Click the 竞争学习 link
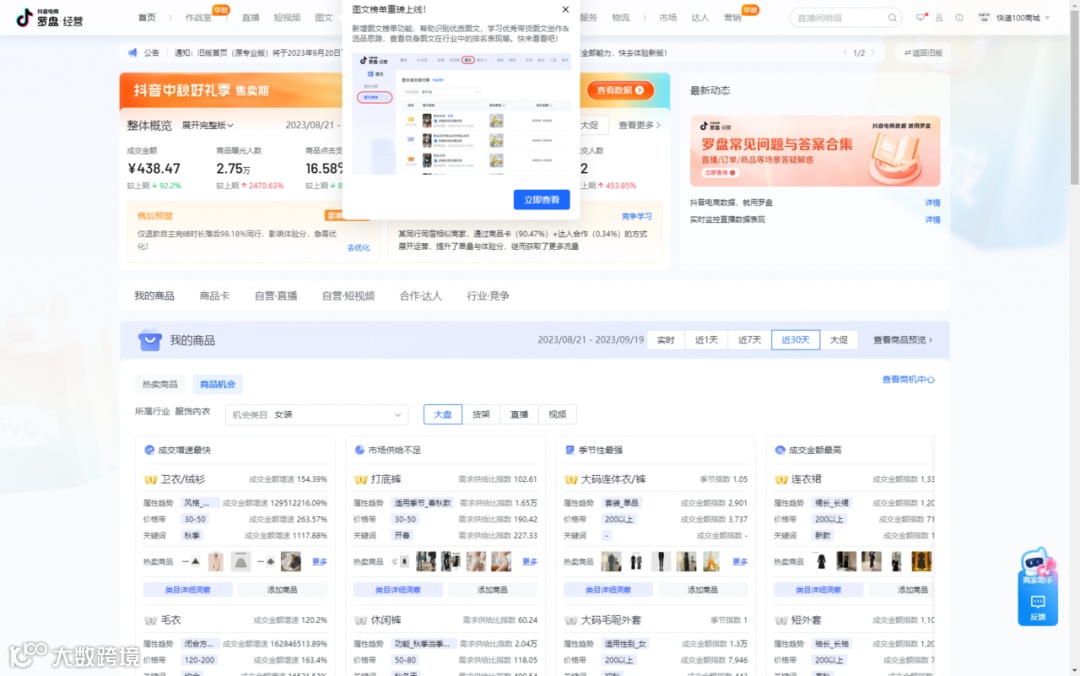The image size is (1080, 676). (x=636, y=216)
